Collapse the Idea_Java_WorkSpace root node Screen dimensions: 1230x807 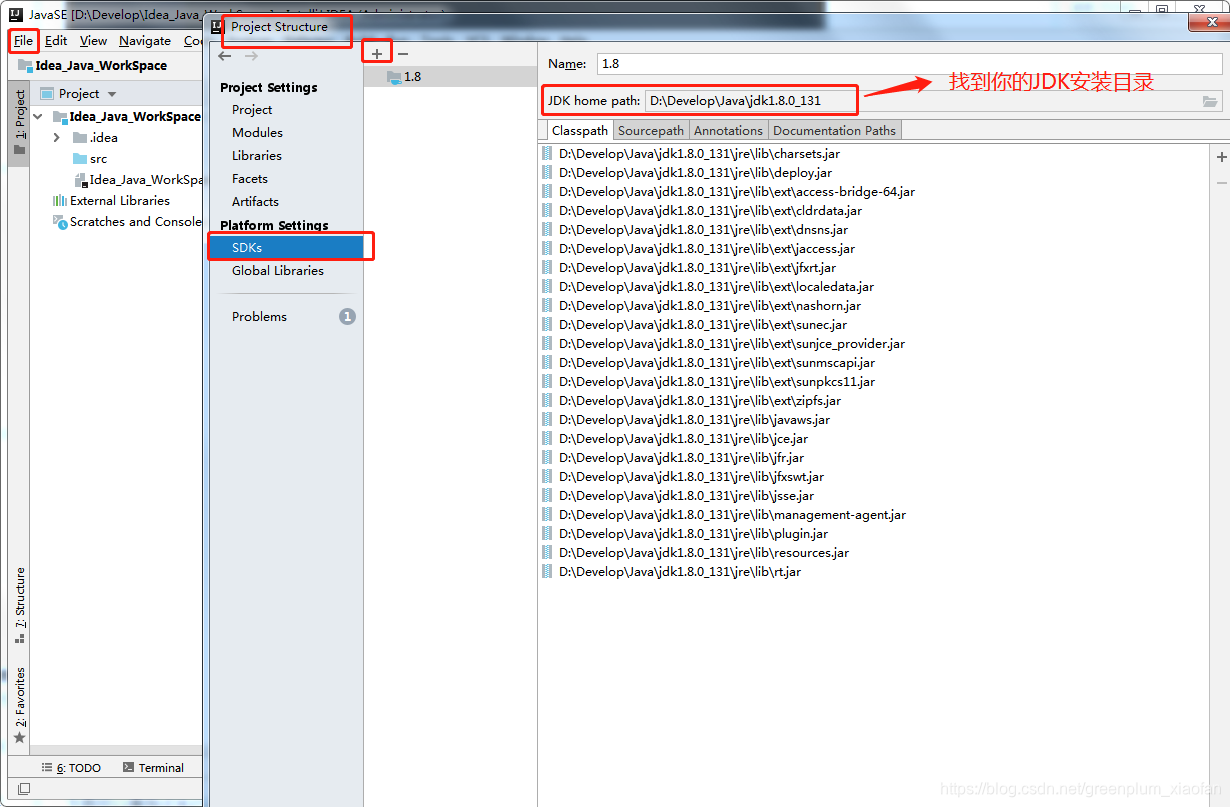pyautogui.click(x=38, y=117)
